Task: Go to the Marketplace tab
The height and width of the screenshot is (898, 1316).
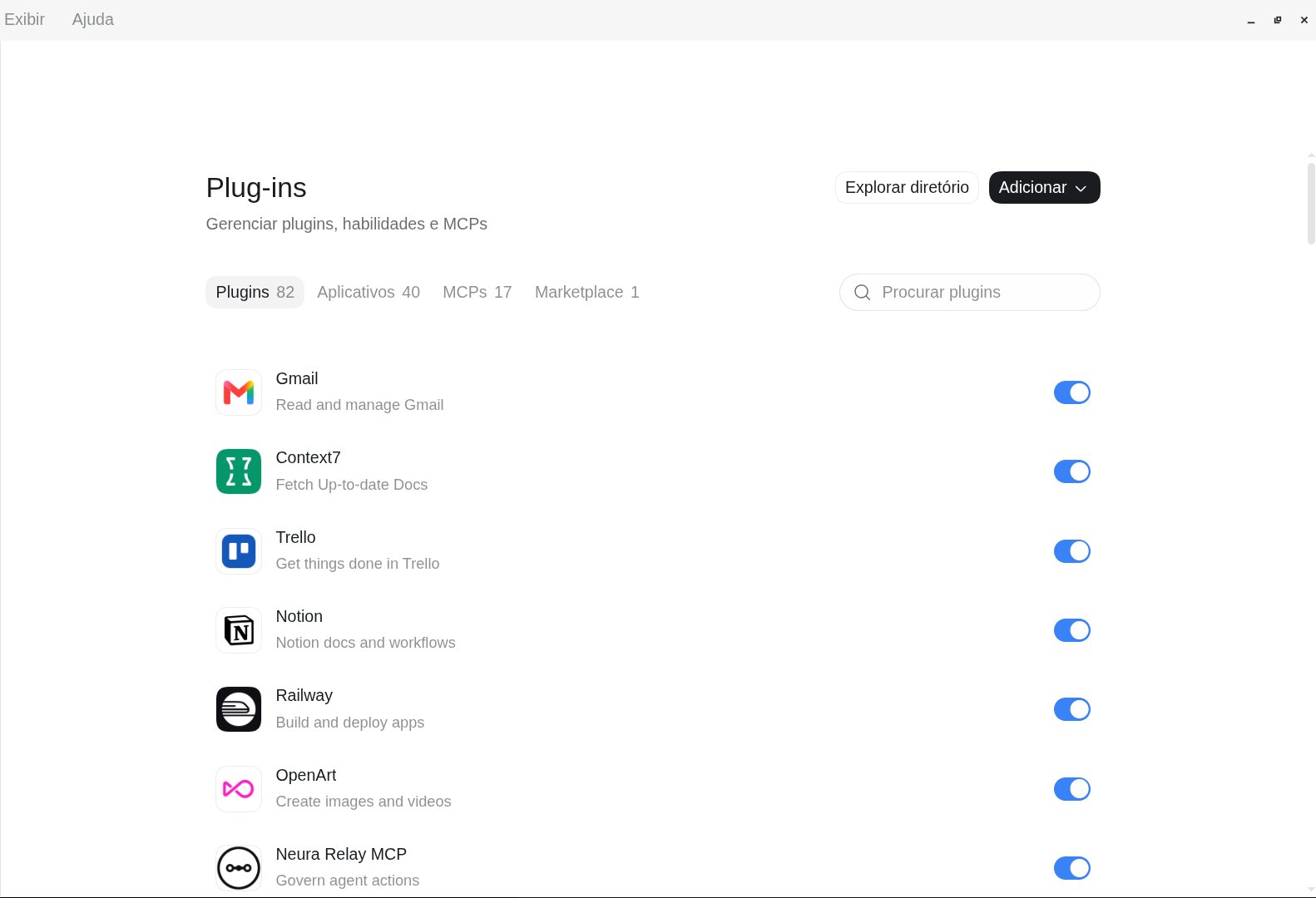Action: (586, 292)
